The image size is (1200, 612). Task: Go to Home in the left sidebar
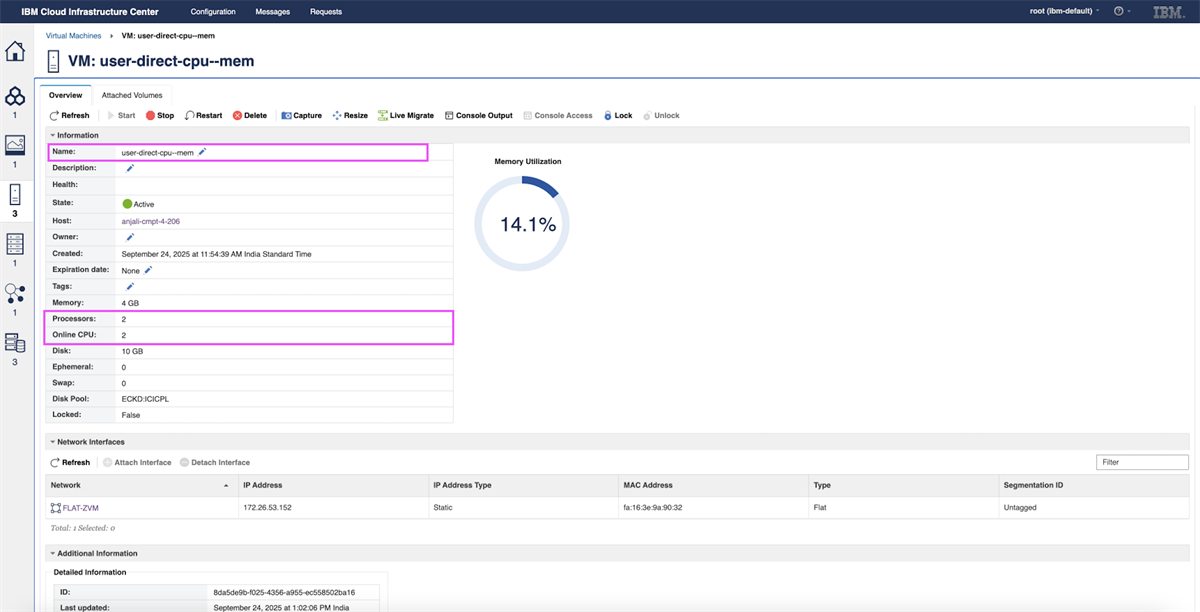[15, 51]
